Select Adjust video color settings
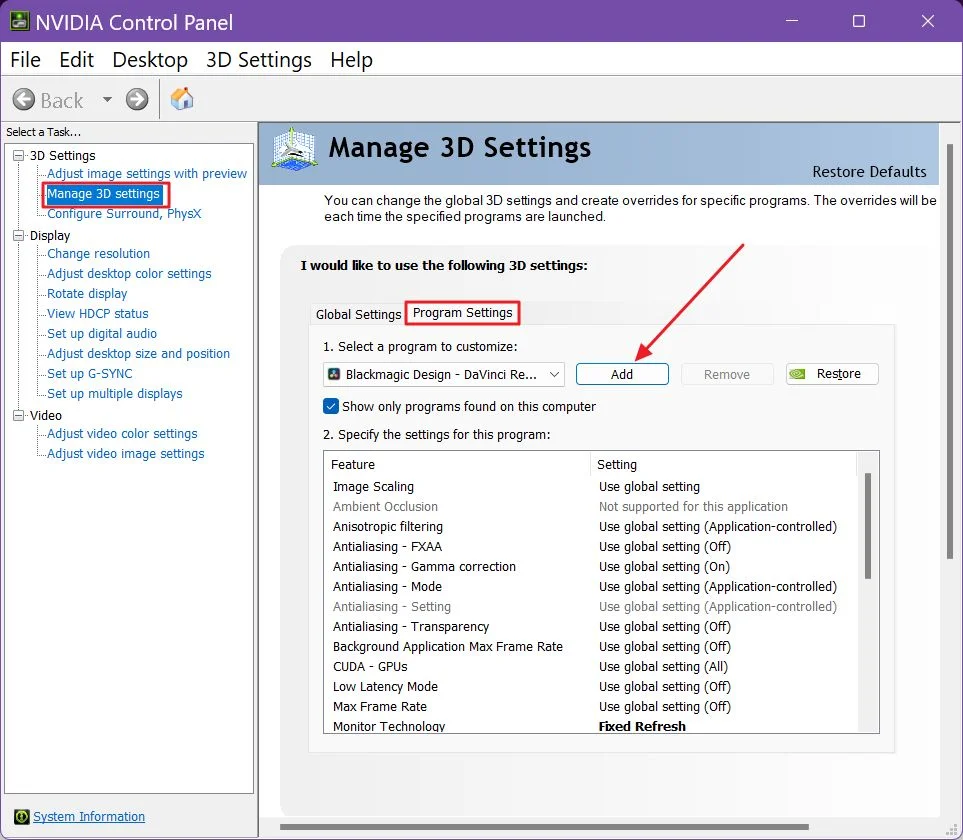 pos(122,434)
